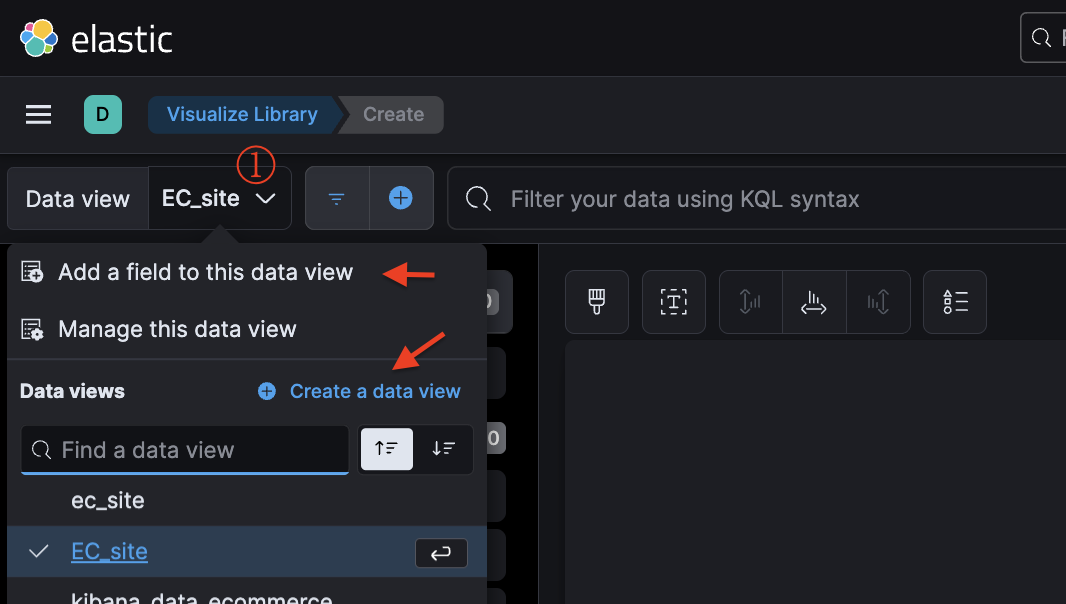Click the global search icon at top right
The width and height of the screenshot is (1066, 604).
[1041, 37]
